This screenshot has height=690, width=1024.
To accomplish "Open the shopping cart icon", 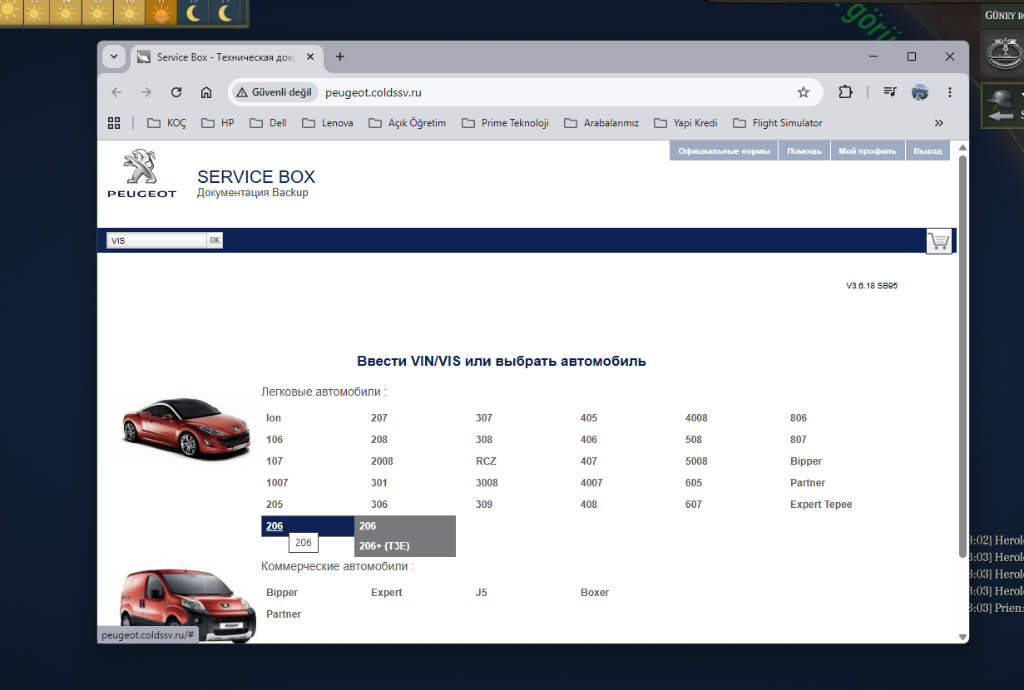I will pyautogui.click(x=939, y=242).
